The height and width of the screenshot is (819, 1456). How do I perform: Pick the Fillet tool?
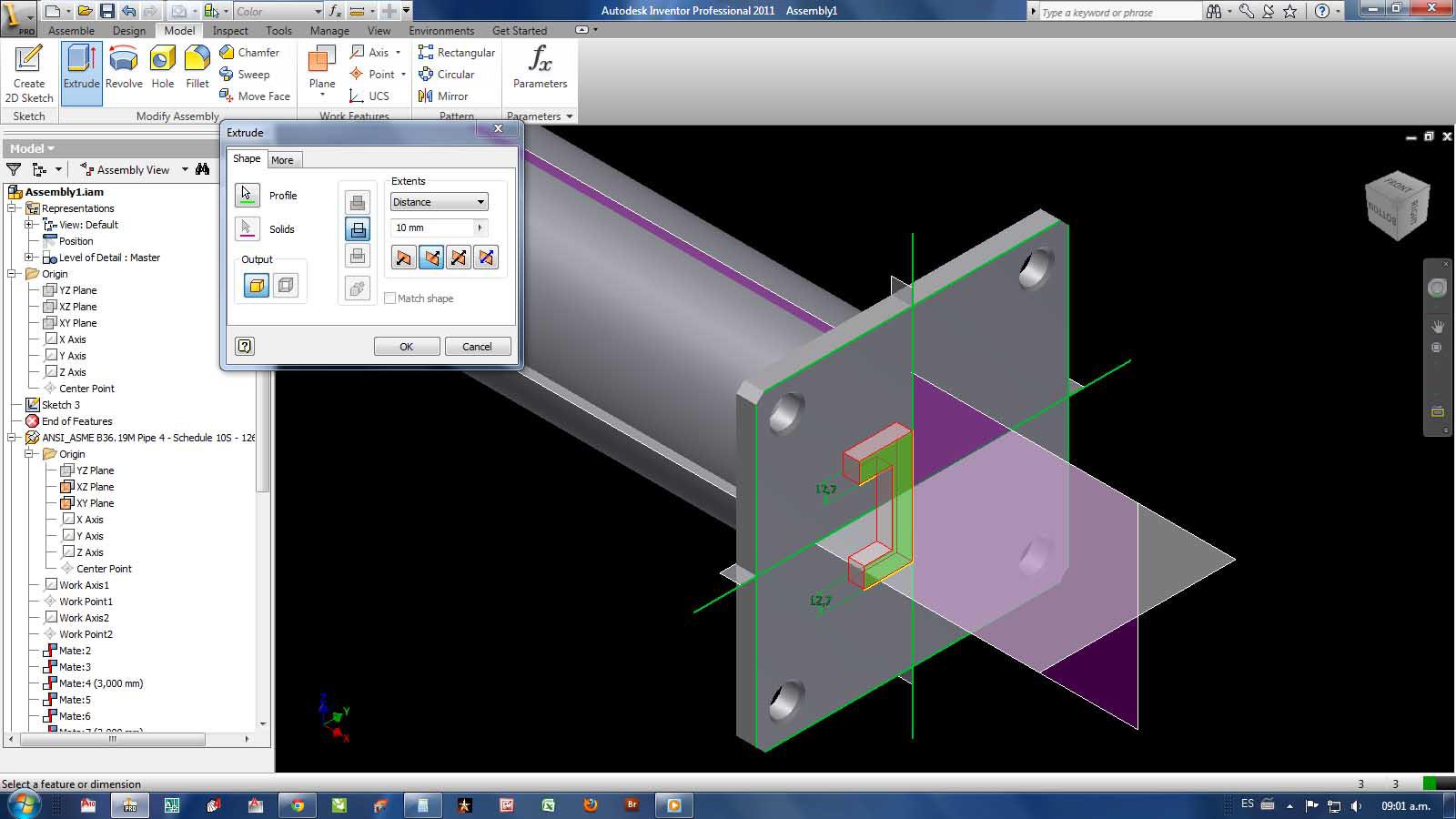coord(197,69)
